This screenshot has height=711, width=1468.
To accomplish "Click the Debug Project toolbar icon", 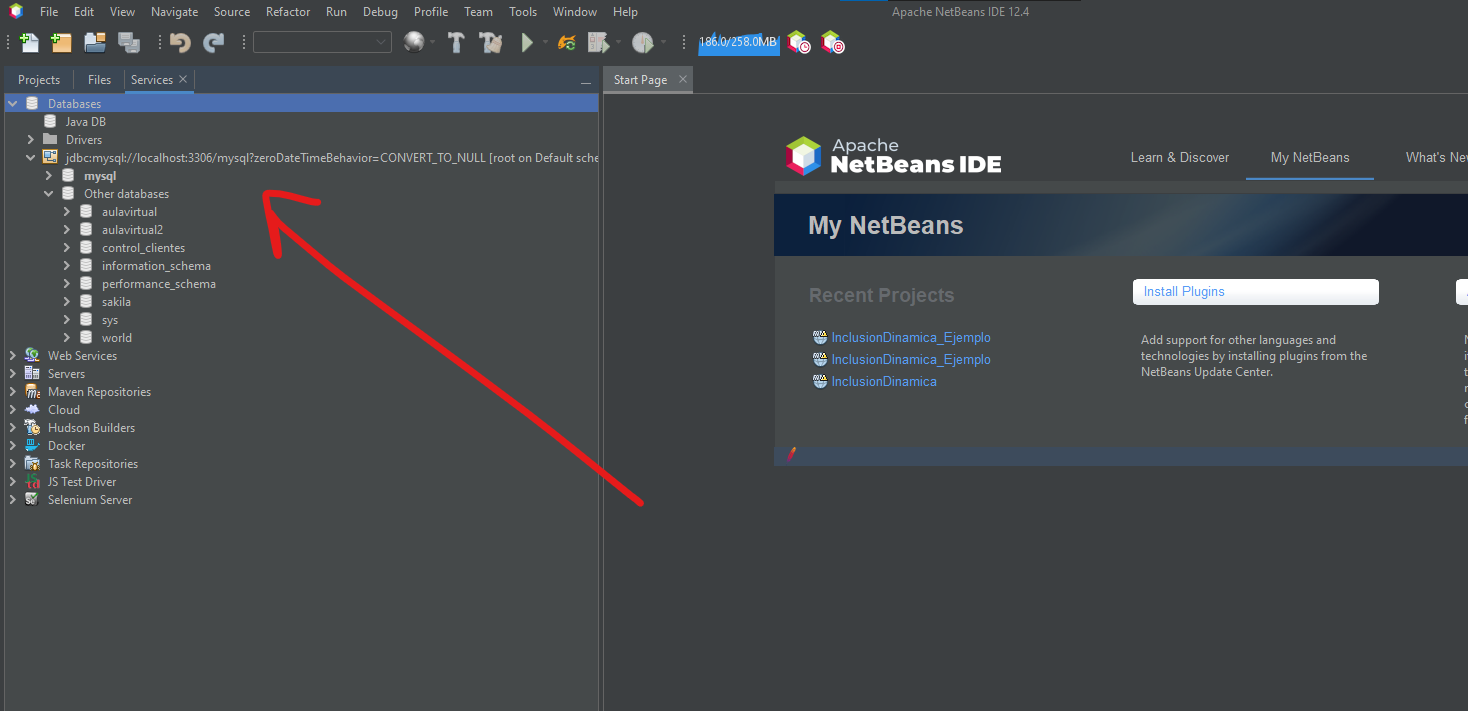I will (x=599, y=42).
